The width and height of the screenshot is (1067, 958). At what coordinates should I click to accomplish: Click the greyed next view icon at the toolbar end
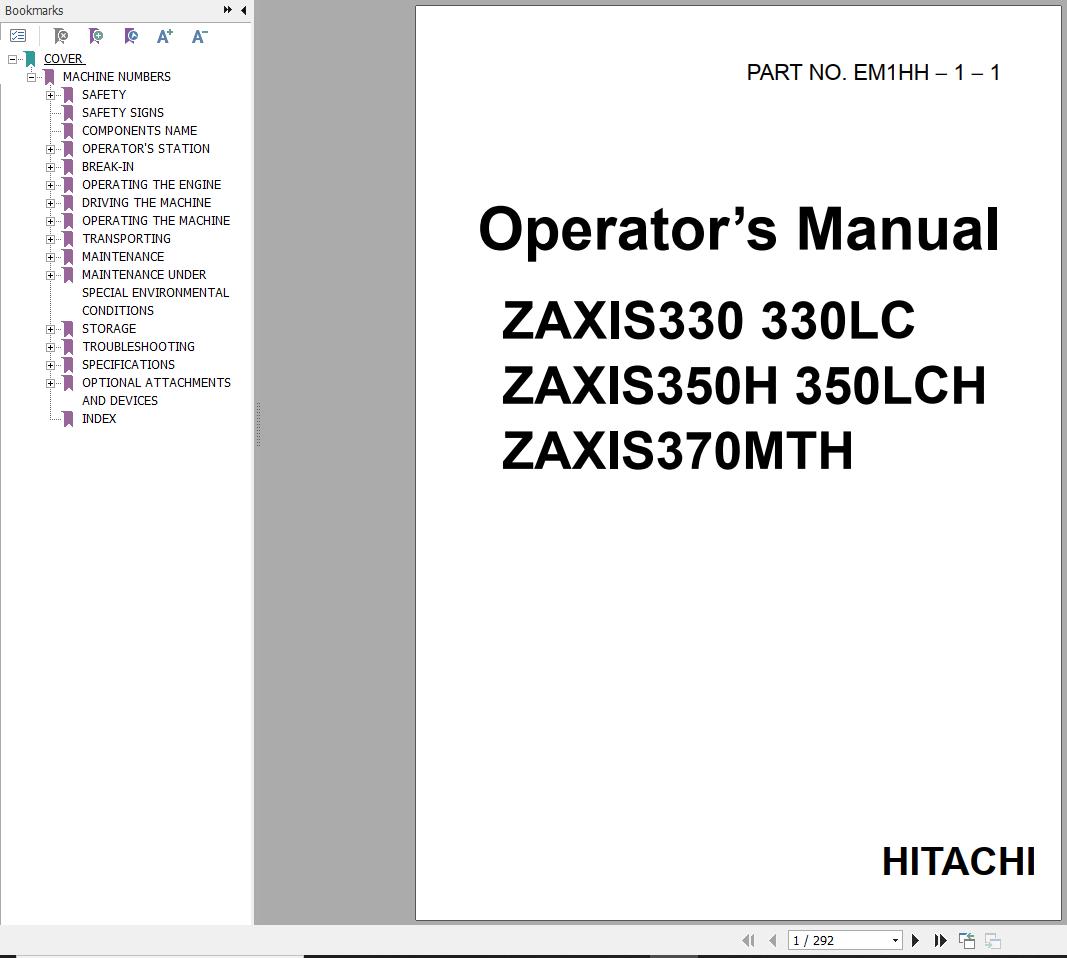pos(992,940)
